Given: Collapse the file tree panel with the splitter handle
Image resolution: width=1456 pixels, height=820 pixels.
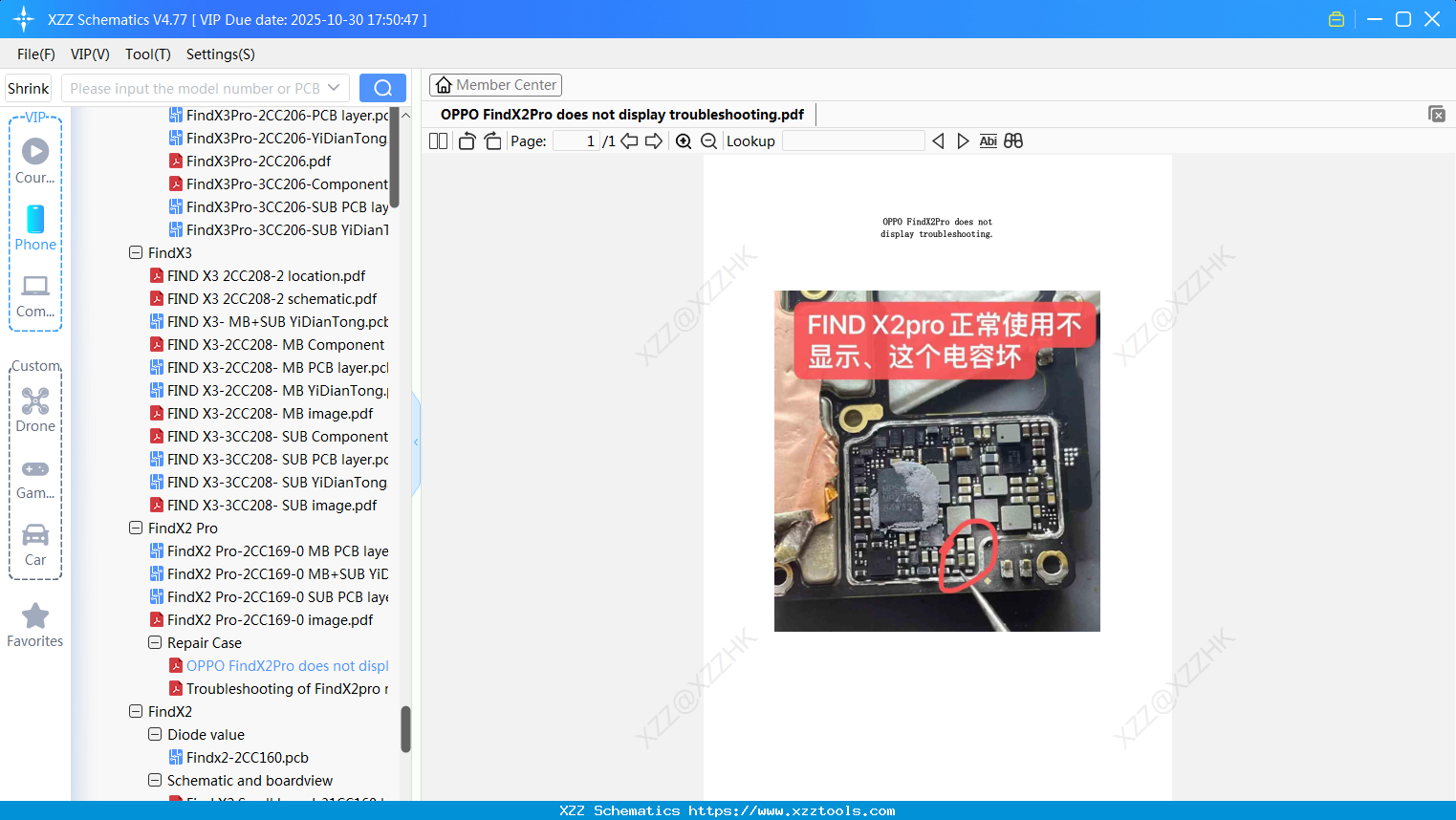Looking at the screenshot, I should point(416,442).
